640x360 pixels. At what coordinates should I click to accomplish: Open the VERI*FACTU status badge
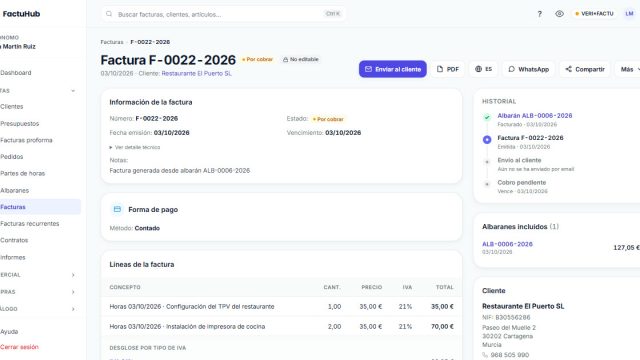[x=594, y=14]
